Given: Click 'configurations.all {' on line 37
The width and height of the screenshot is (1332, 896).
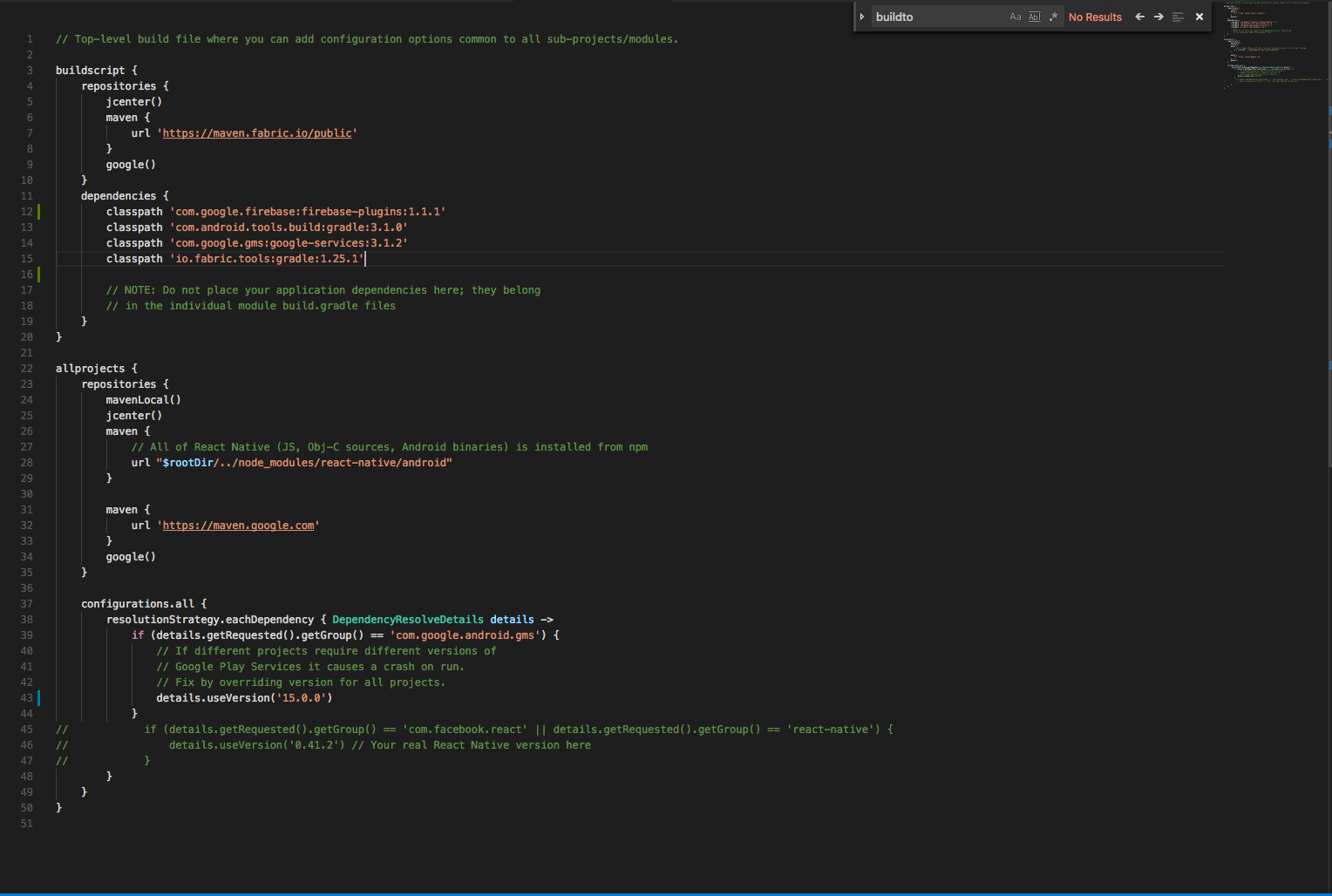Looking at the screenshot, I should pyautogui.click(x=144, y=604).
